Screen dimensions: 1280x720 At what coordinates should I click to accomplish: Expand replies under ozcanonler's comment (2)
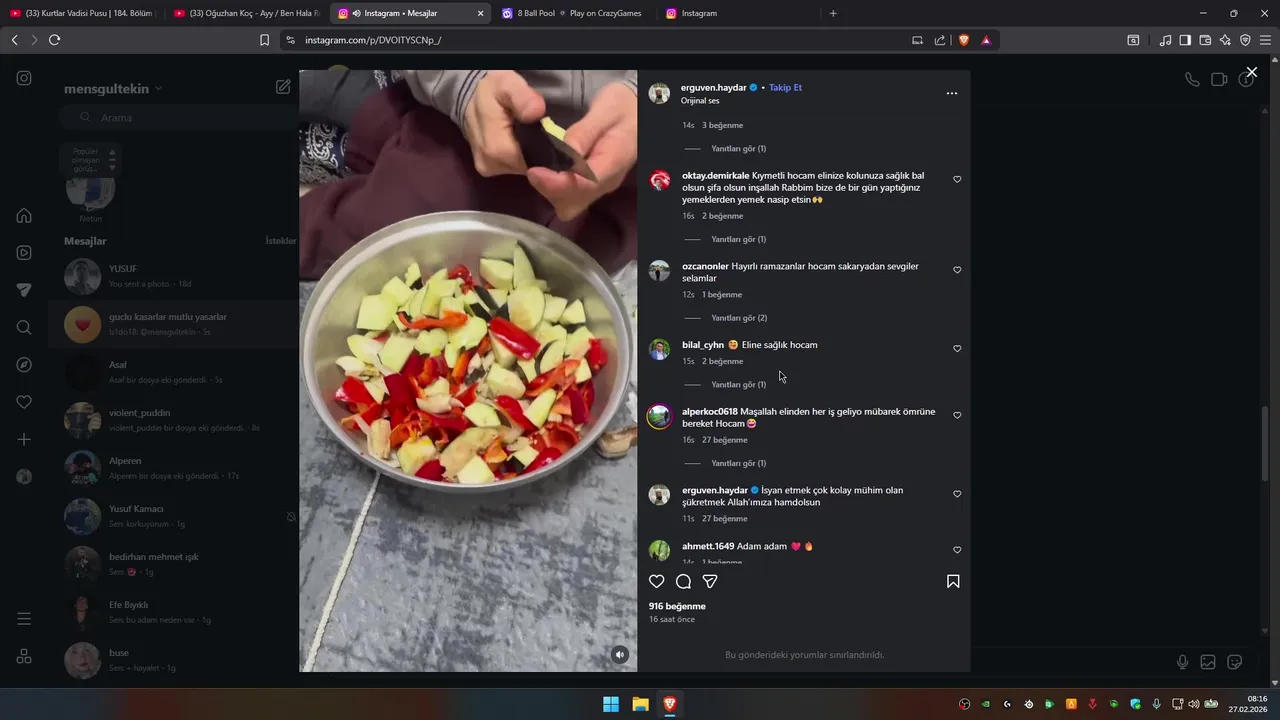739,318
